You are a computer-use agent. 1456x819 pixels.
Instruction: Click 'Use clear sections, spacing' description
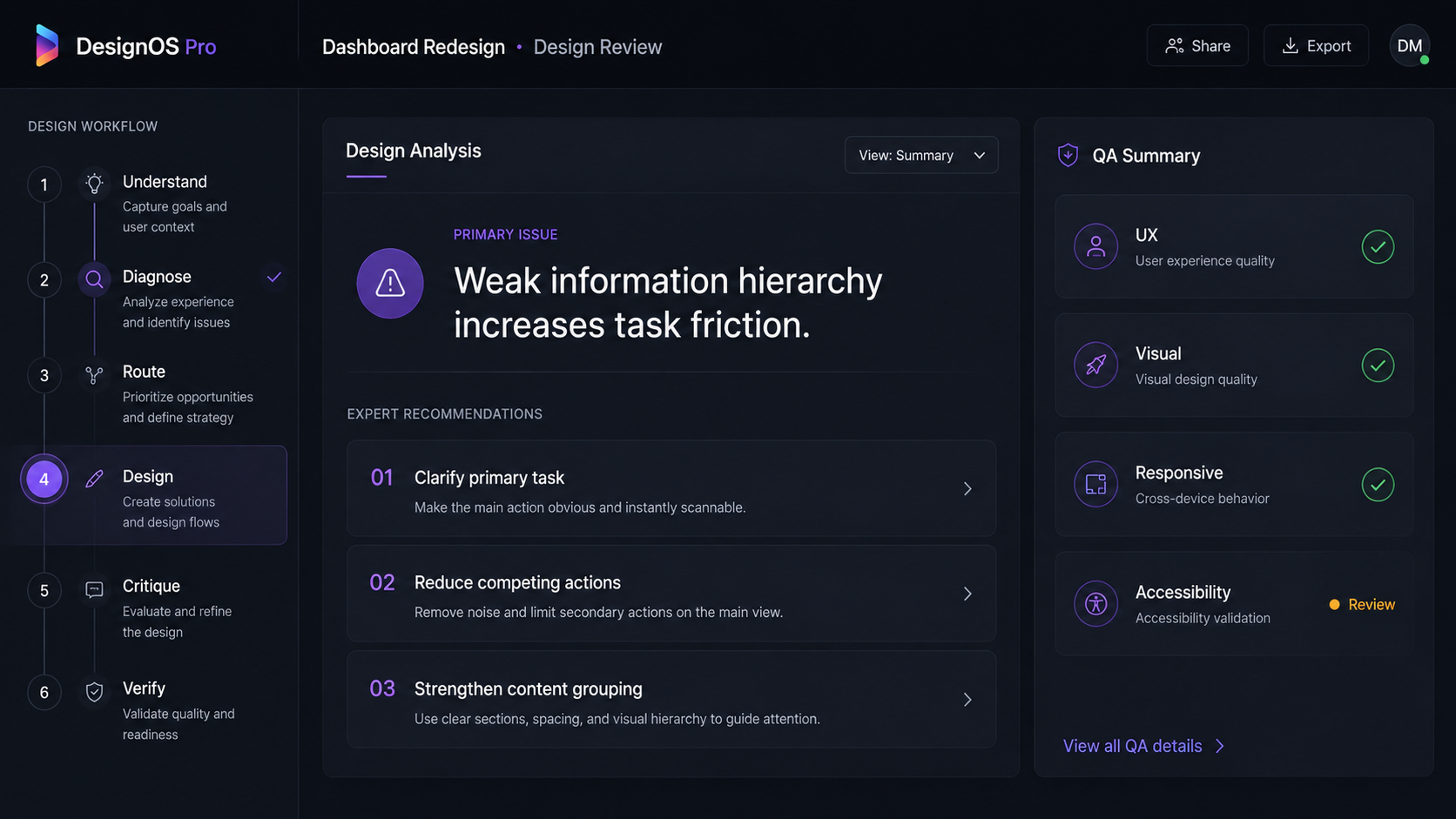pos(617,719)
